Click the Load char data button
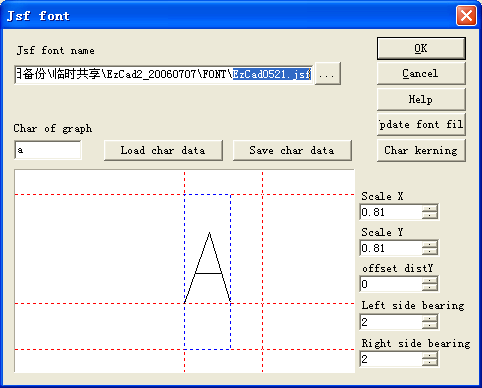 163,150
